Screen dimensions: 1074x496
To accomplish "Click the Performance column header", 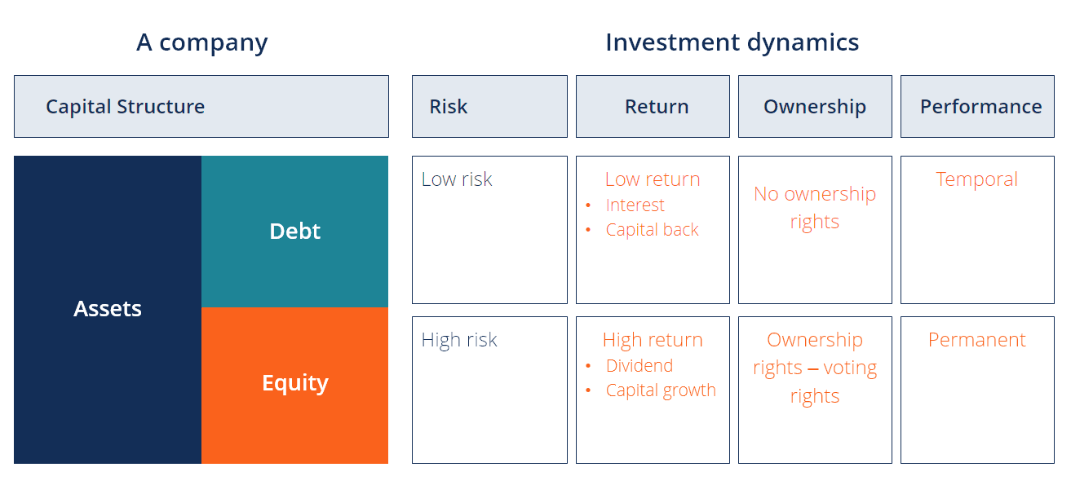I will [x=977, y=106].
